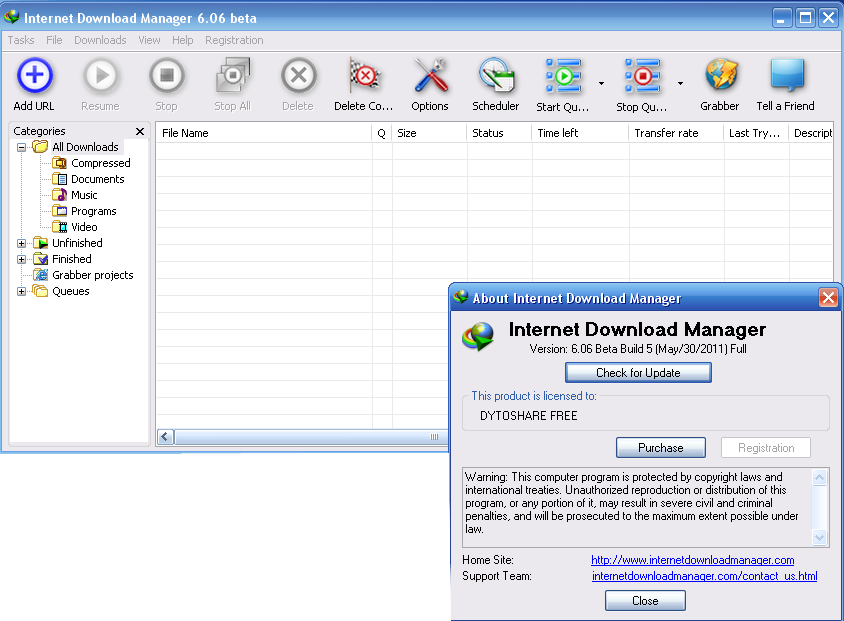Sort by File Name column header

tap(264, 133)
